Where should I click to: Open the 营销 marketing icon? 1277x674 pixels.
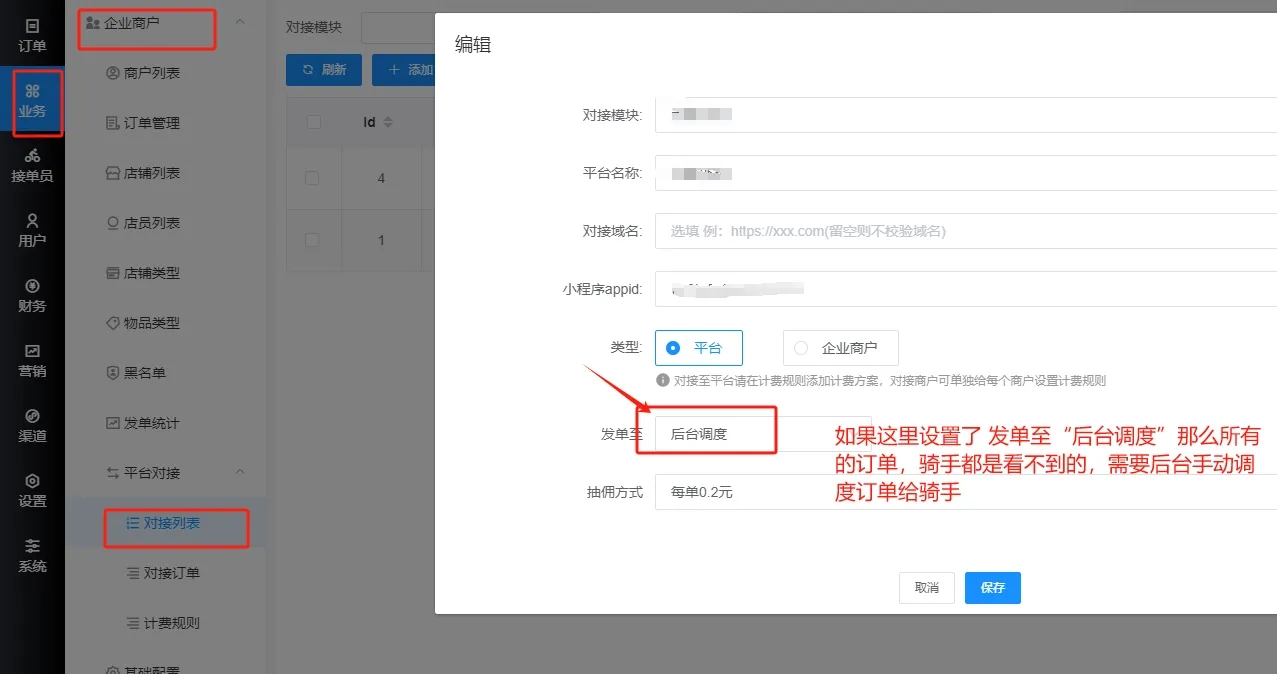32,360
